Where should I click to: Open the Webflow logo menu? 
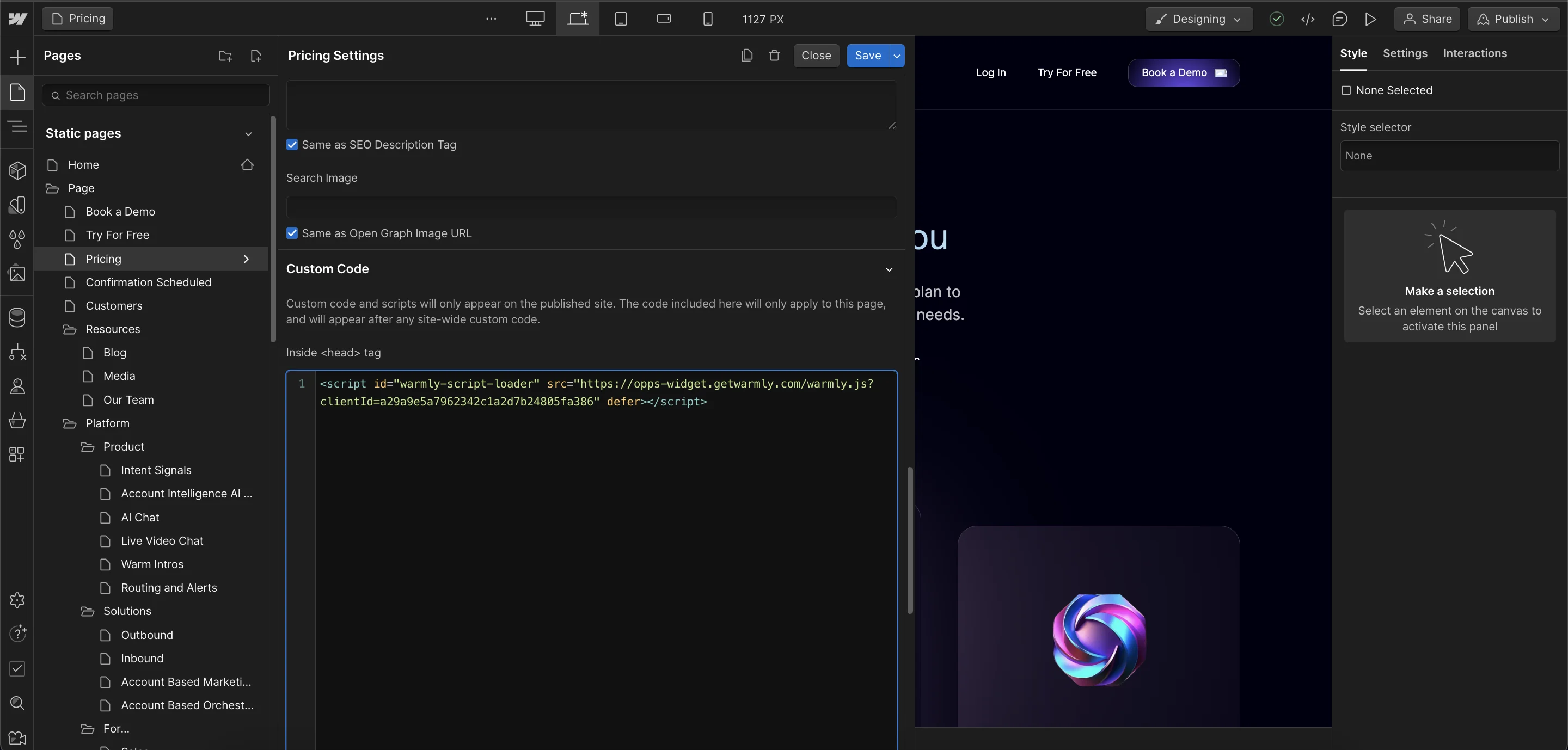pyautogui.click(x=17, y=19)
